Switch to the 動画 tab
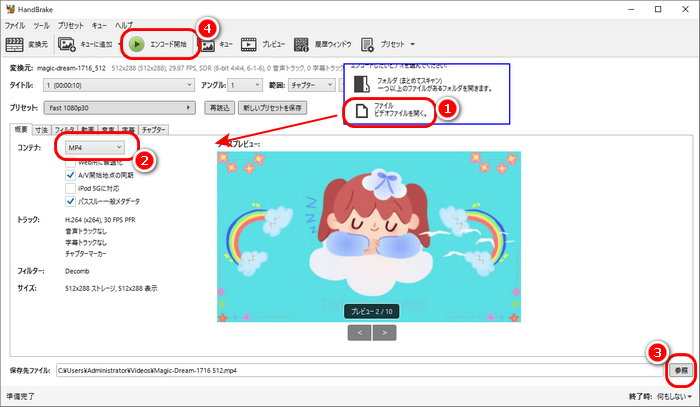This screenshot has height=407, width=700. (88, 130)
